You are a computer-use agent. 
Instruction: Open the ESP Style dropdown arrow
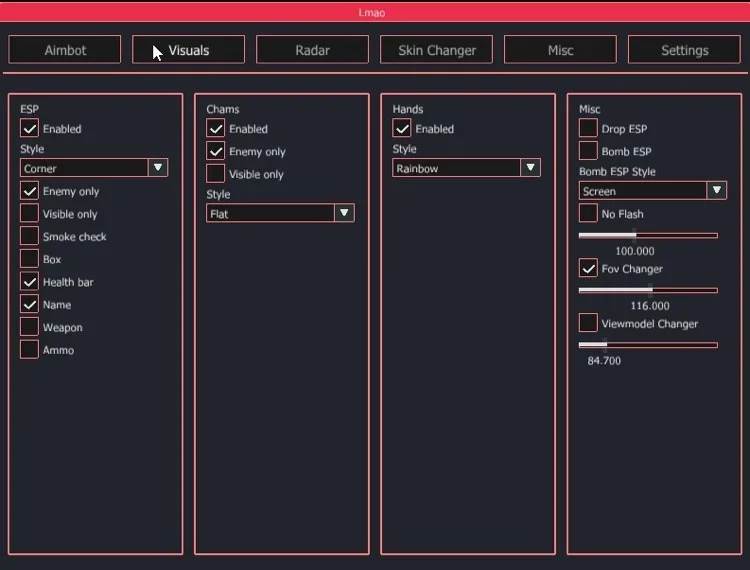click(x=158, y=168)
